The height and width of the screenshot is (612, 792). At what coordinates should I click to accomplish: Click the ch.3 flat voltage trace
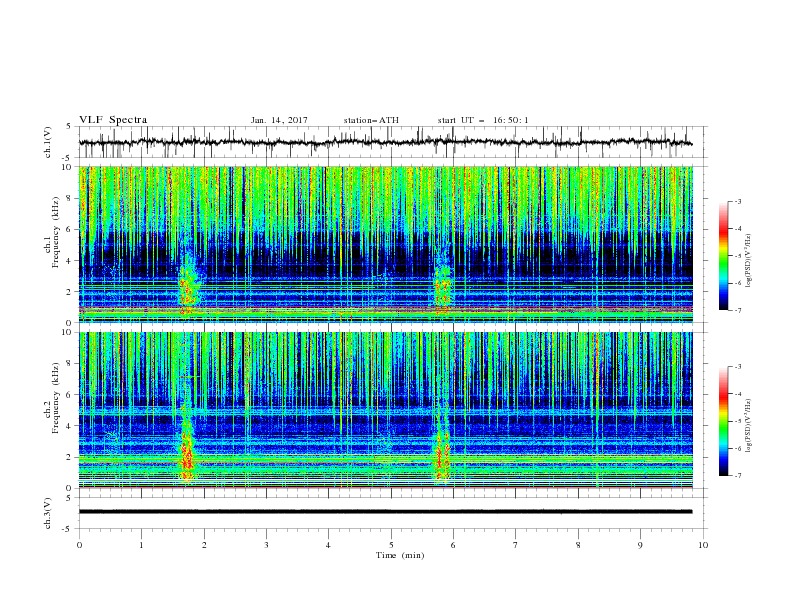point(385,512)
